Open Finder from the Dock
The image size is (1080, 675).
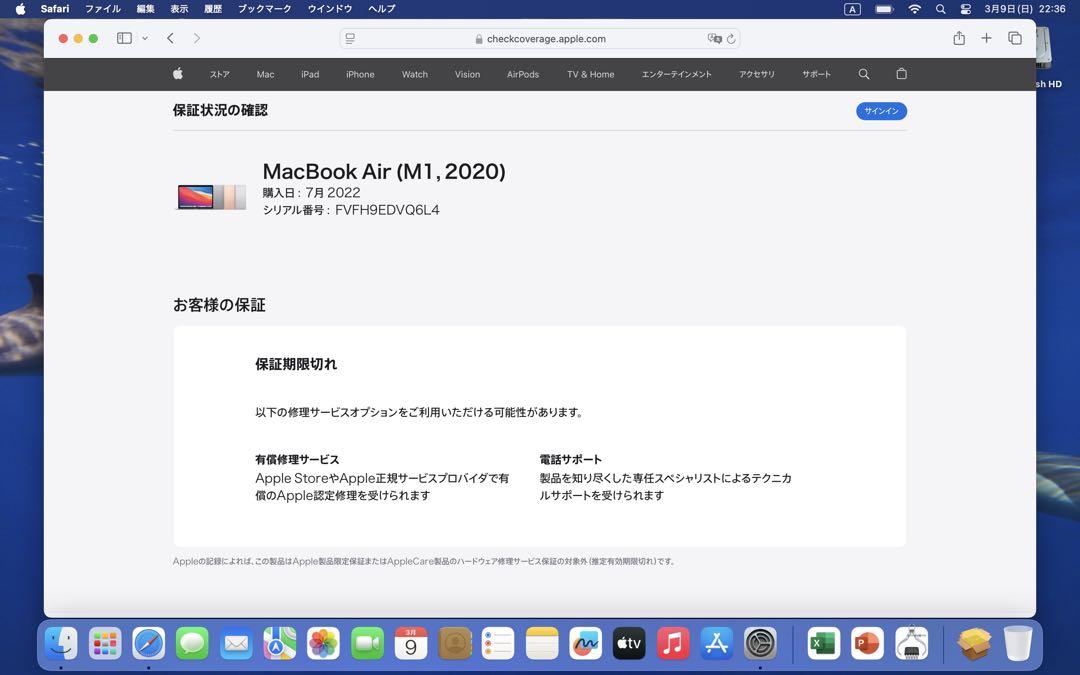[x=61, y=644]
